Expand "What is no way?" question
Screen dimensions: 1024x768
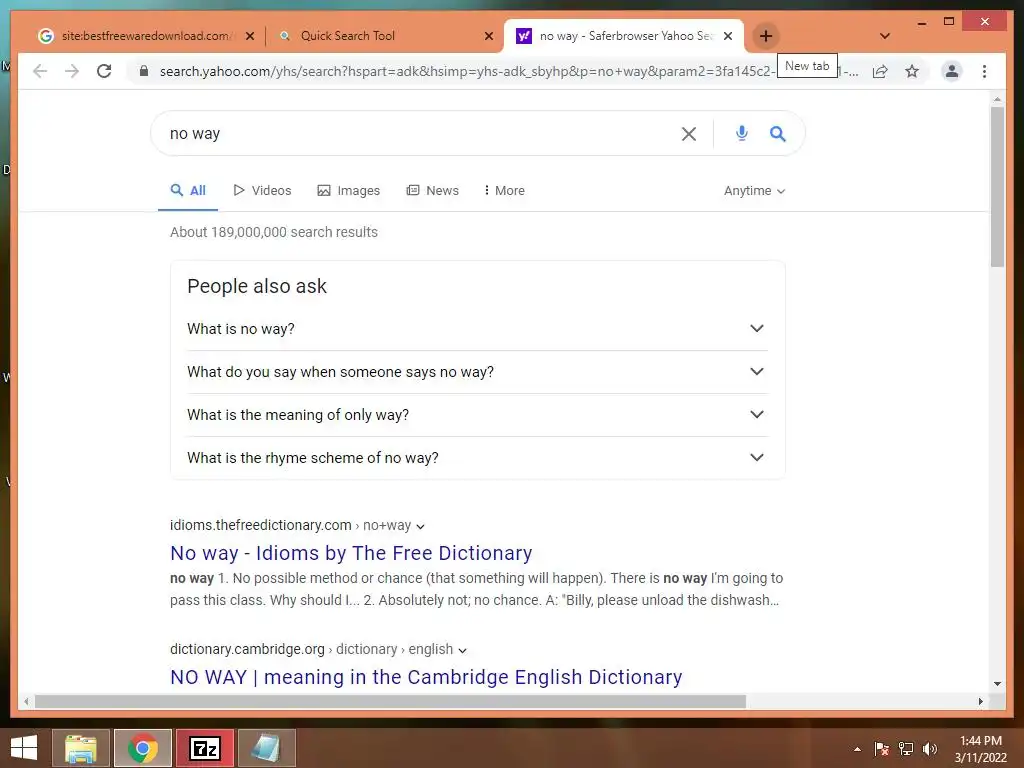477,328
